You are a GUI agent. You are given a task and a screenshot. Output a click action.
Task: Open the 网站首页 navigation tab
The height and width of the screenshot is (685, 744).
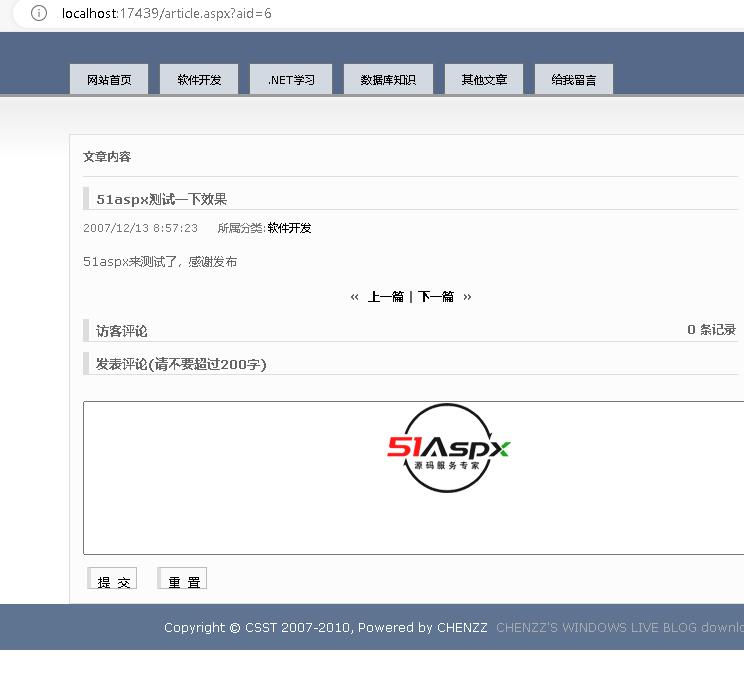tap(109, 79)
